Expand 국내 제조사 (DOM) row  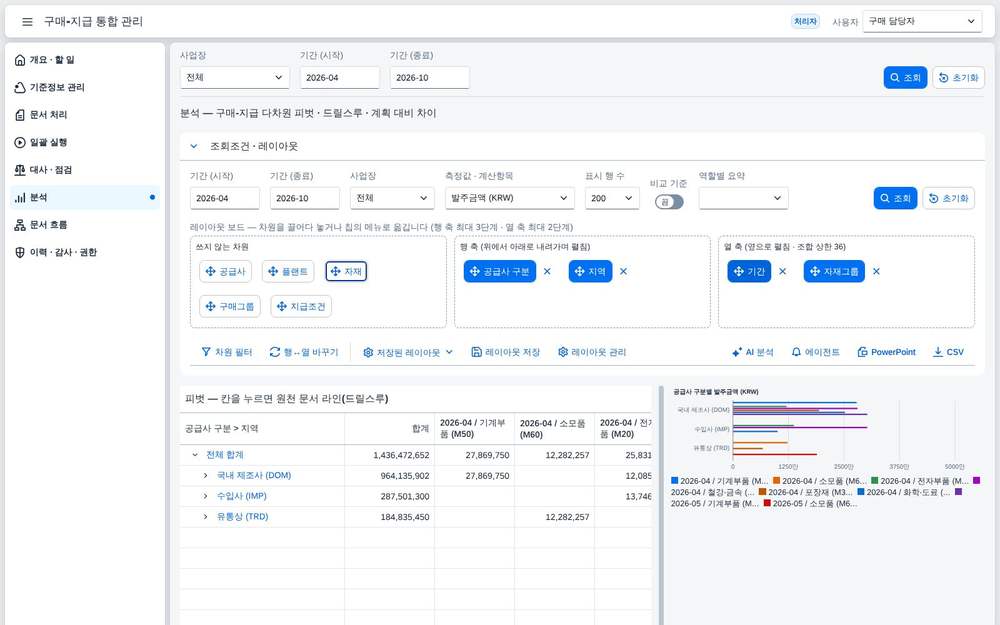205,476
